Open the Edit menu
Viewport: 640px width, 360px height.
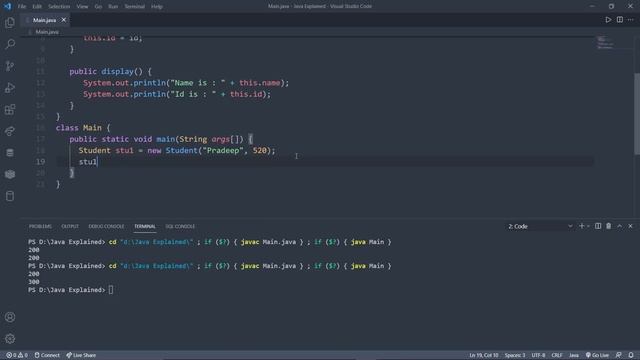(x=37, y=7)
